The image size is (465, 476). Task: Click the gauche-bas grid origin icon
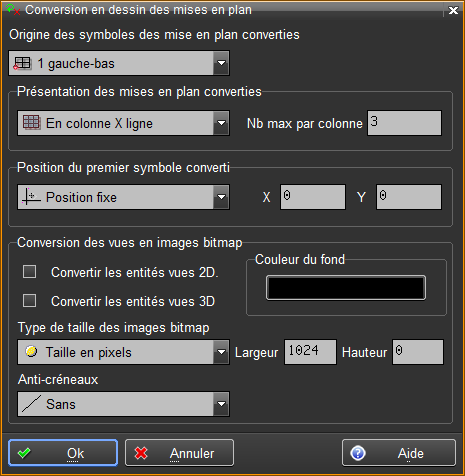[22, 63]
